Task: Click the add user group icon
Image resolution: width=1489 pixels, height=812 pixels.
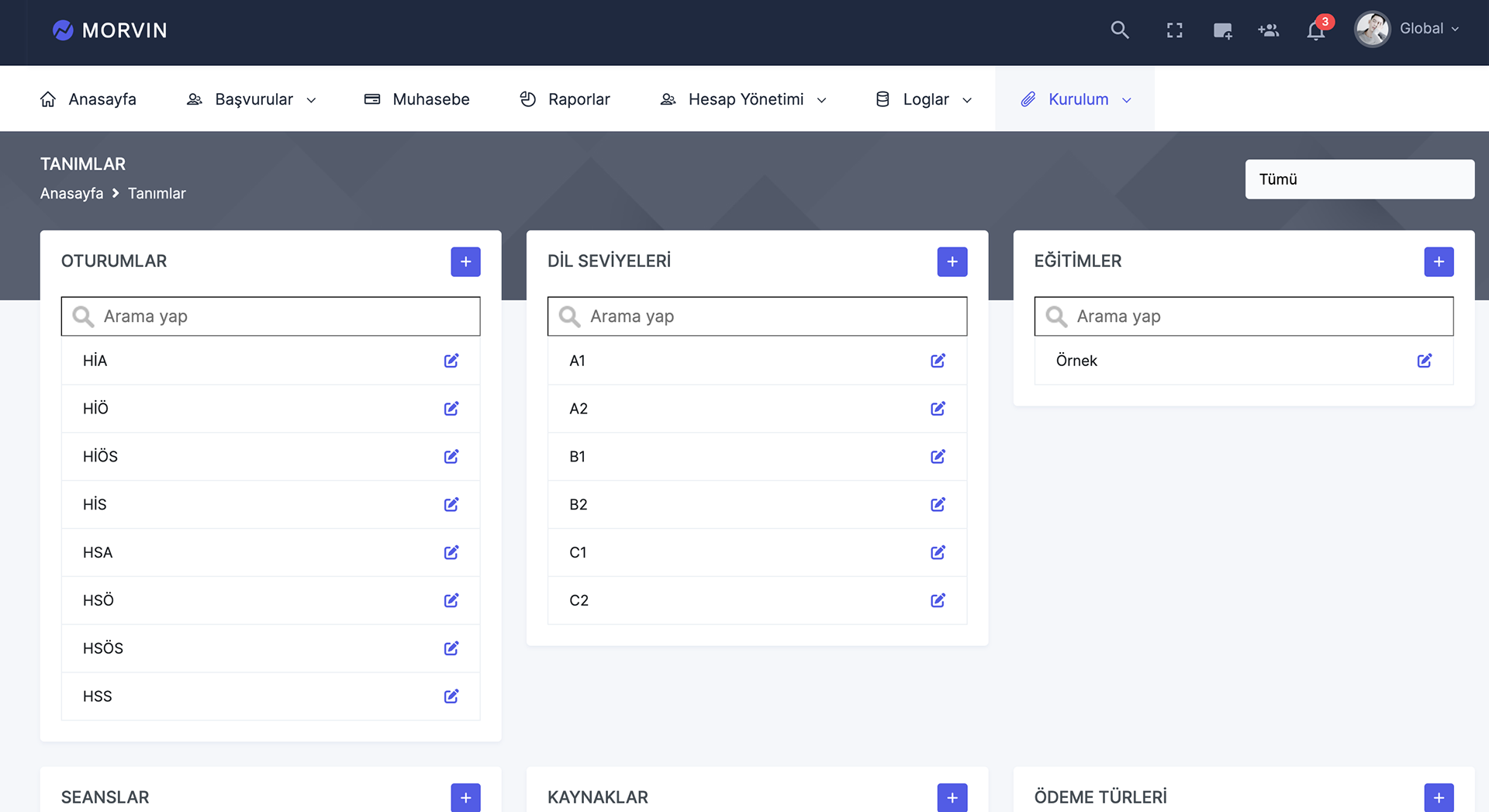Action: pos(1268,30)
